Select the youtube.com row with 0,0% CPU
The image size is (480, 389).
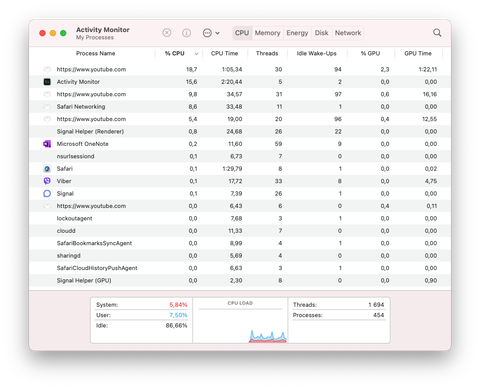click(240, 206)
